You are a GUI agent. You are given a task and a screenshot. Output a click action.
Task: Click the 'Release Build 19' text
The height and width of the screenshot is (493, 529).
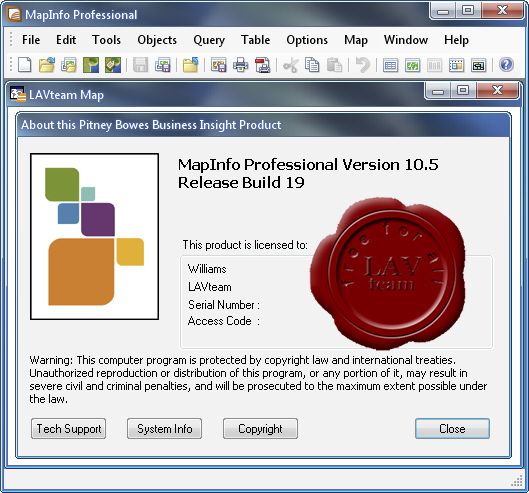coord(241,183)
